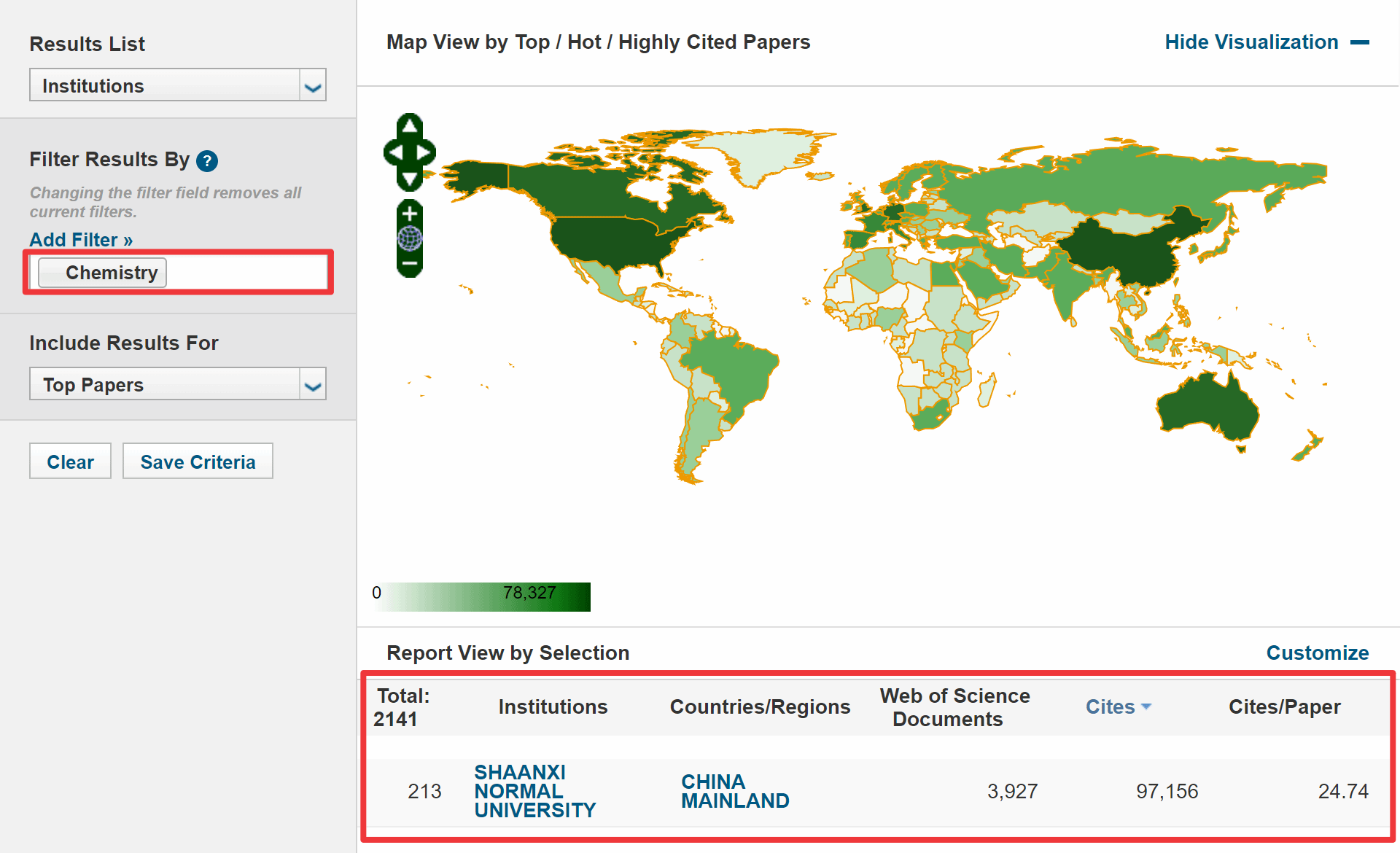Image resolution: width=1400 pixels, height=853 pixels.
Task: Zoom in on the map with plus icon
Action: pyautogui.click(x=410, y=214)
